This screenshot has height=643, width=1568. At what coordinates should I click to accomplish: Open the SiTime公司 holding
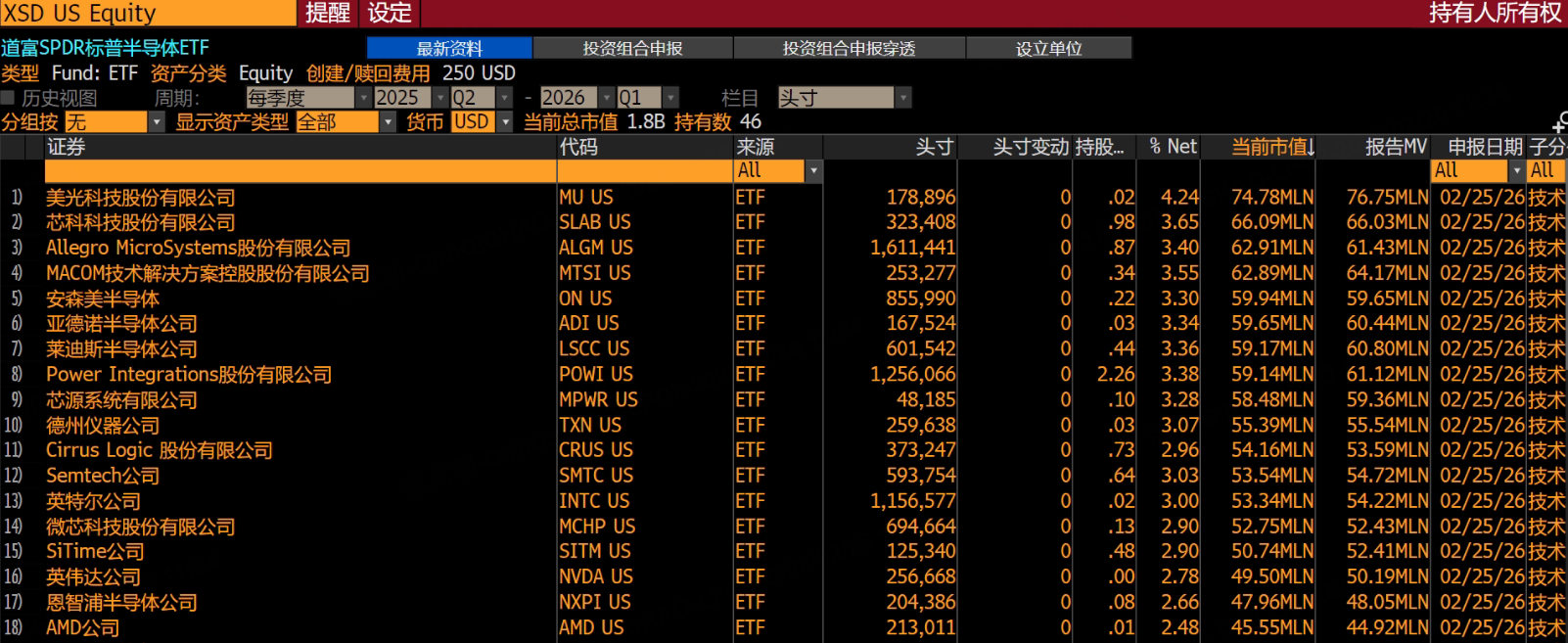(95, 552)
